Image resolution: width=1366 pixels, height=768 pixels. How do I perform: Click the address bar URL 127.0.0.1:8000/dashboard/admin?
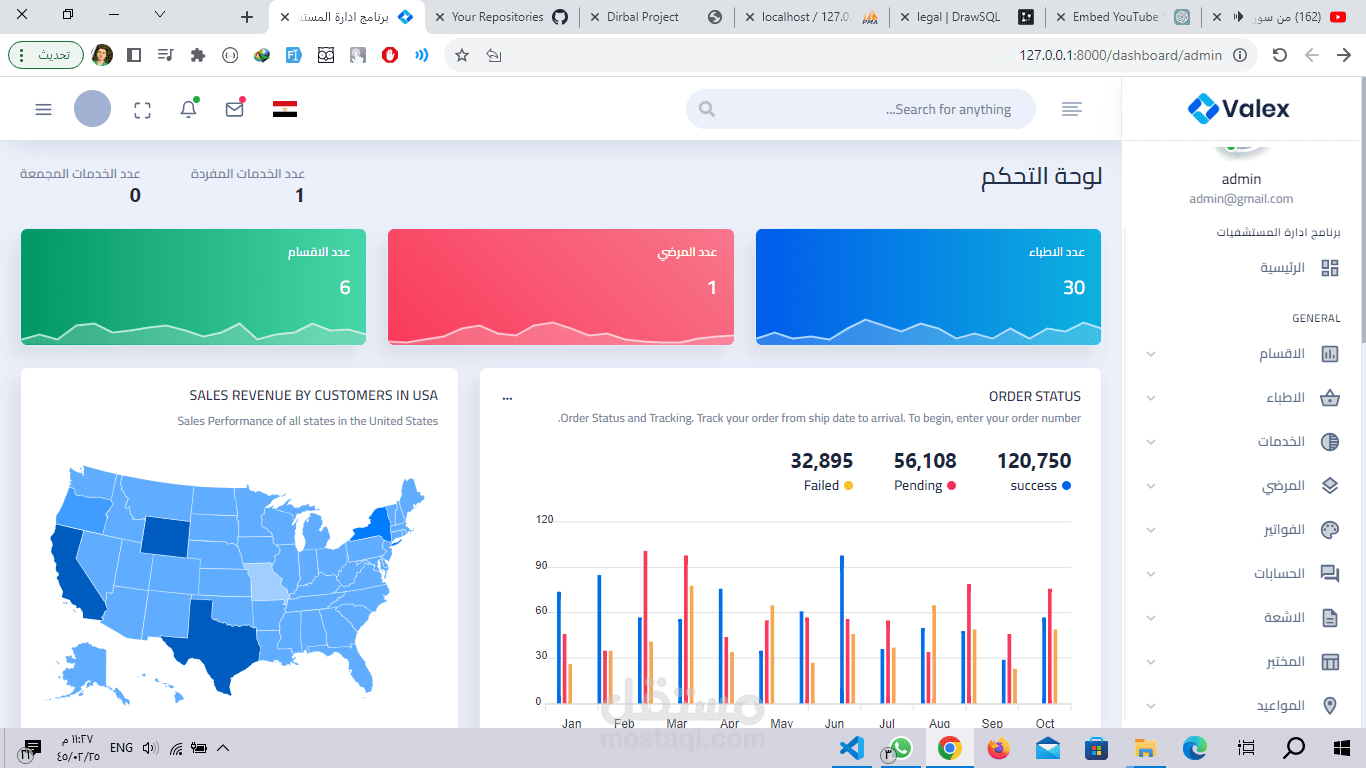pos(1121,55)
